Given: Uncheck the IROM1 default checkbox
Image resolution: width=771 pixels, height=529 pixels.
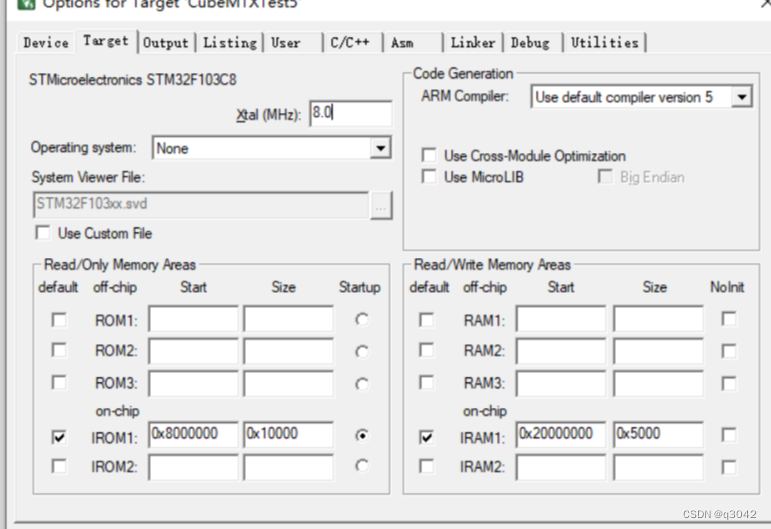Looking at the screenshot, I should [x=59, y=437].
